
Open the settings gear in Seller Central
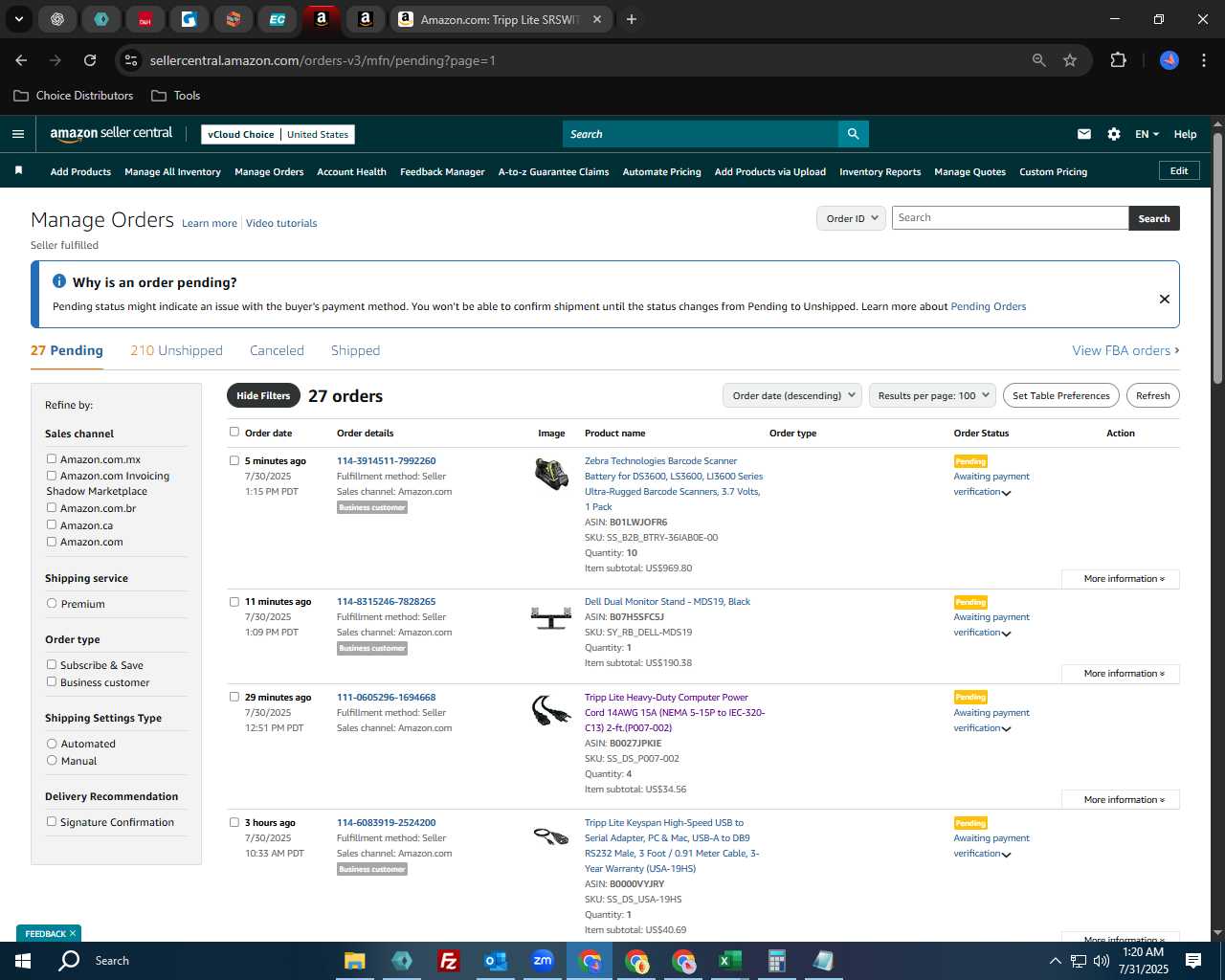pos(1114,134)
